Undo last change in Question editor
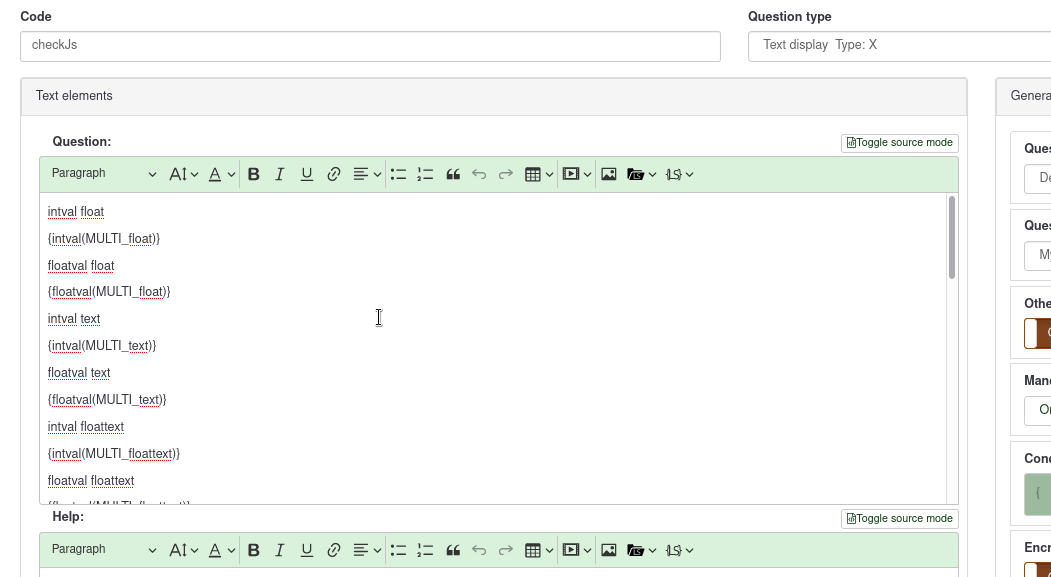The width and height of the screenshot is (1051, 577). pyautogui.click(x=479, y=174)
